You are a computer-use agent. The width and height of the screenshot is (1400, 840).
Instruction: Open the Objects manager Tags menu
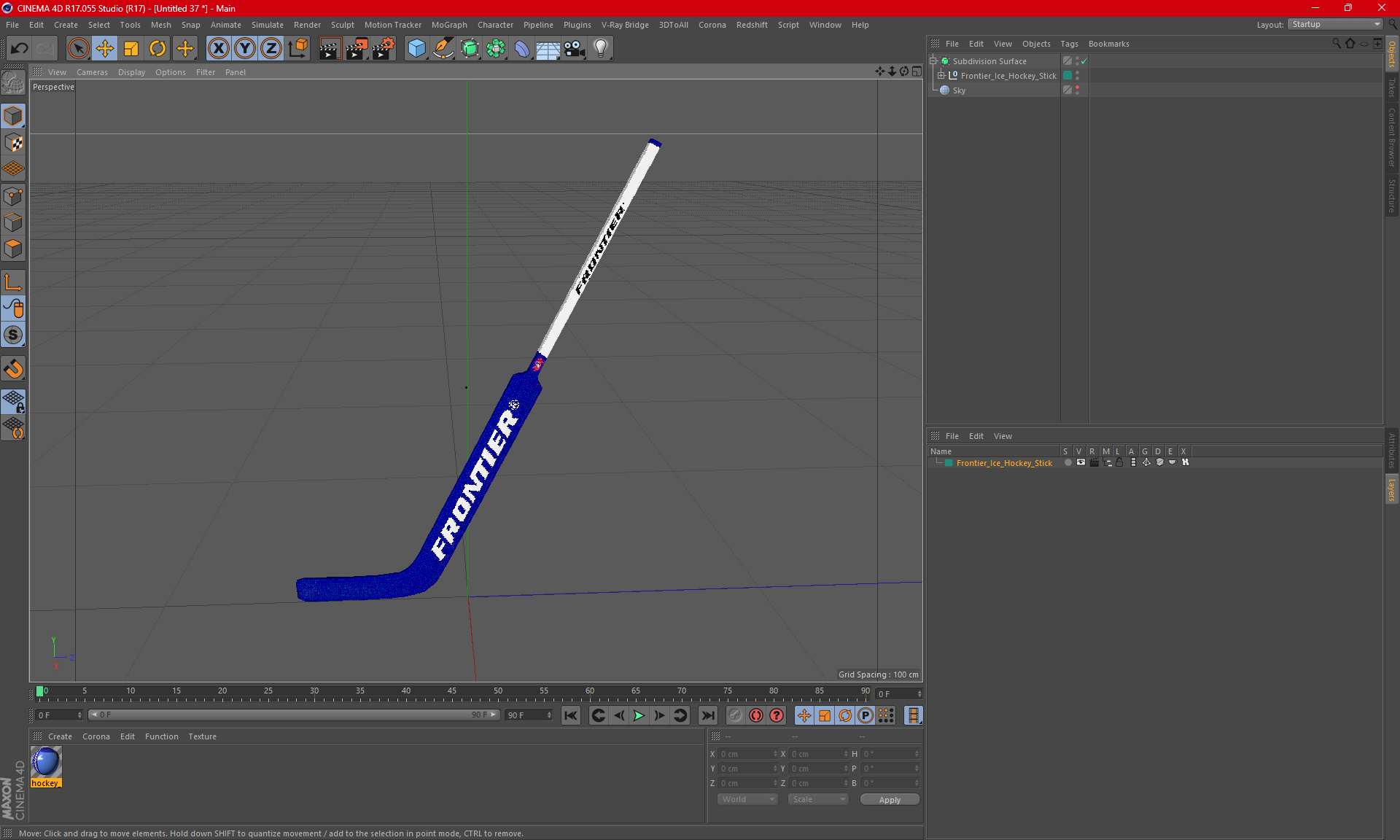(1069, 44)
